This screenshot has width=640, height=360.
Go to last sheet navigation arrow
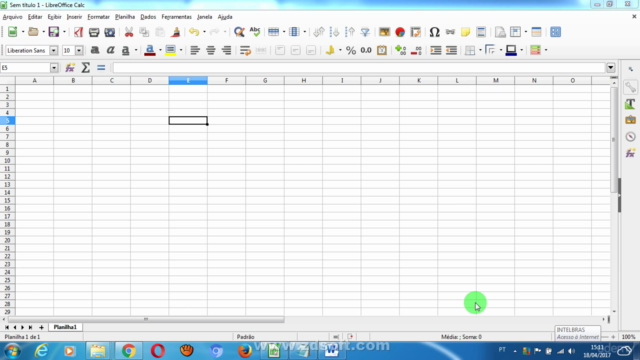(30, 327)
